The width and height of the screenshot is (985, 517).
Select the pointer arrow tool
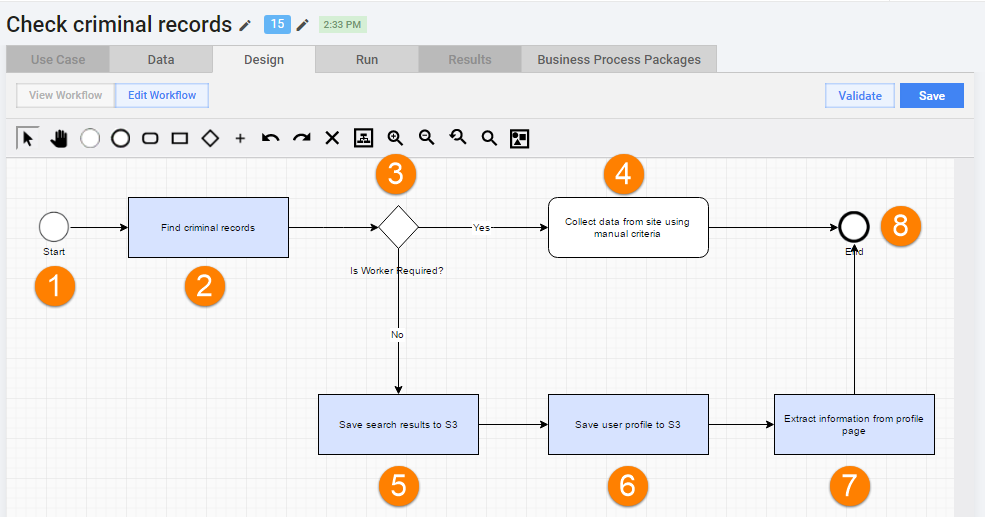[28, 138]
